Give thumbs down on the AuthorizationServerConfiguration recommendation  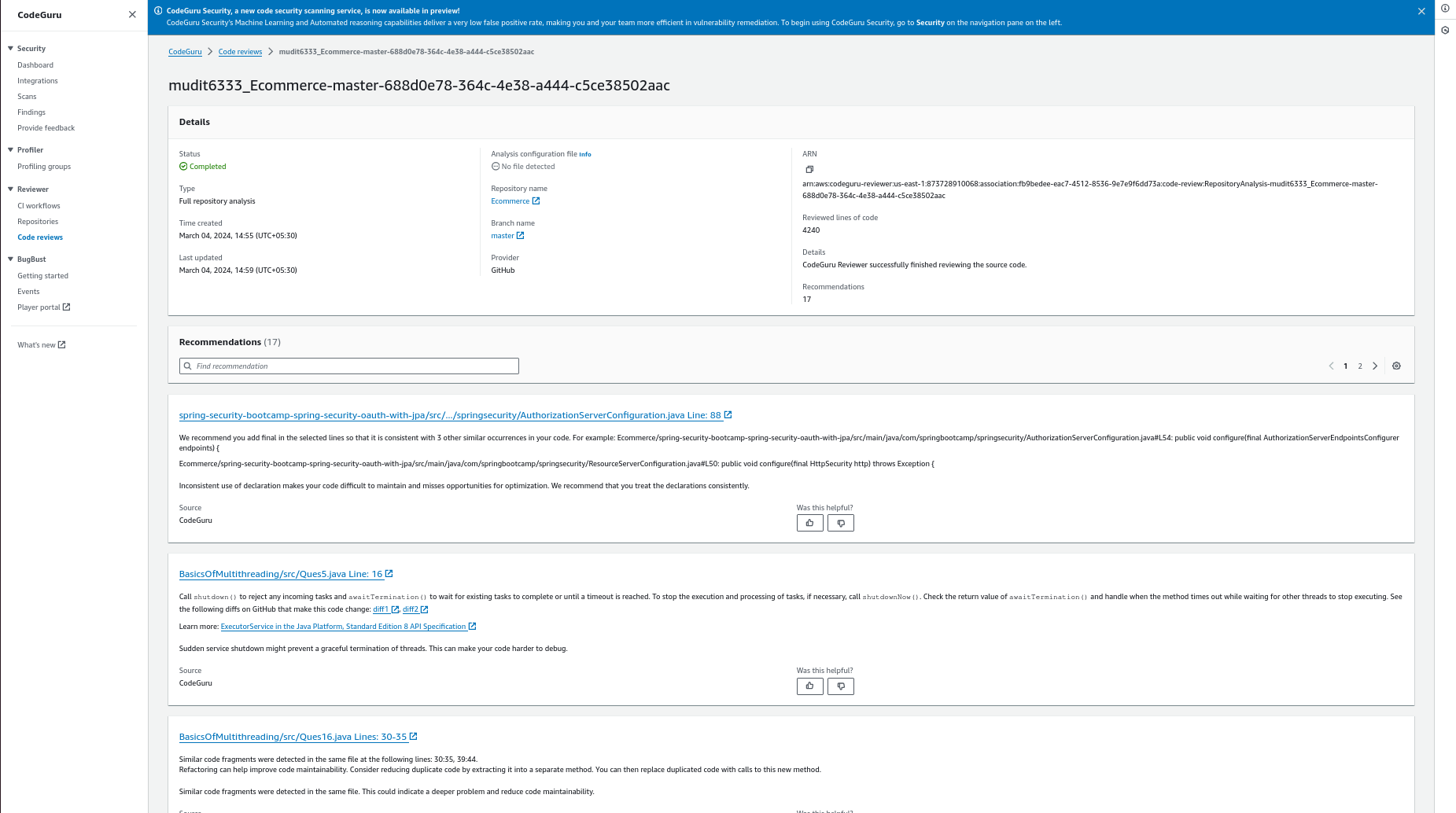coord(840,522)
